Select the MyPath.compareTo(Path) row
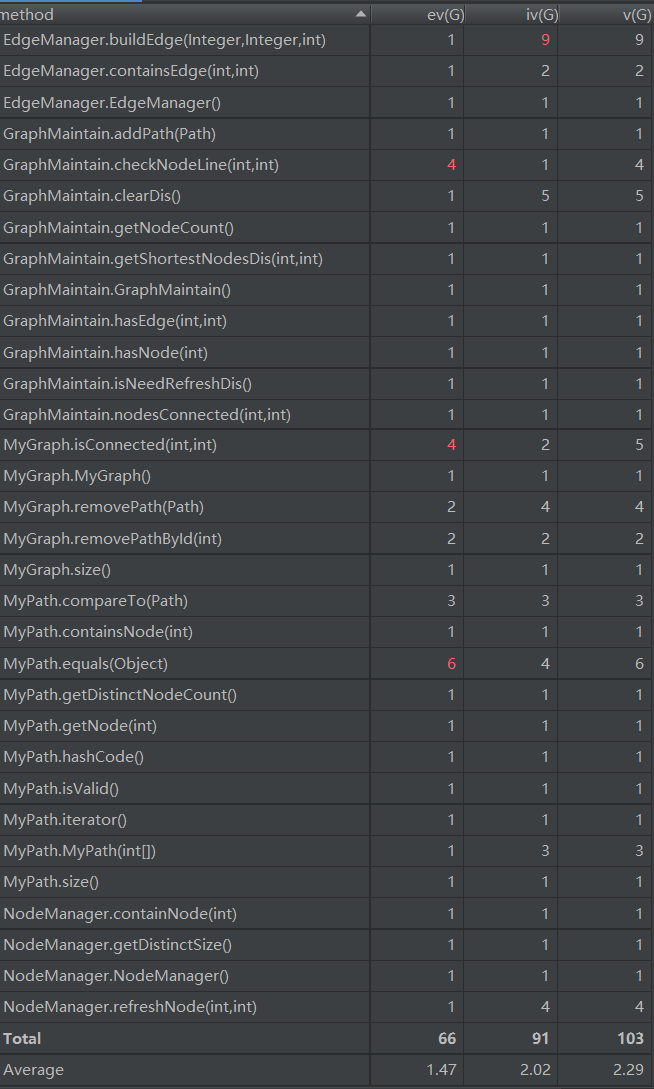The image size is (654, 1089). pyautogui.click(x=327, y=601)
